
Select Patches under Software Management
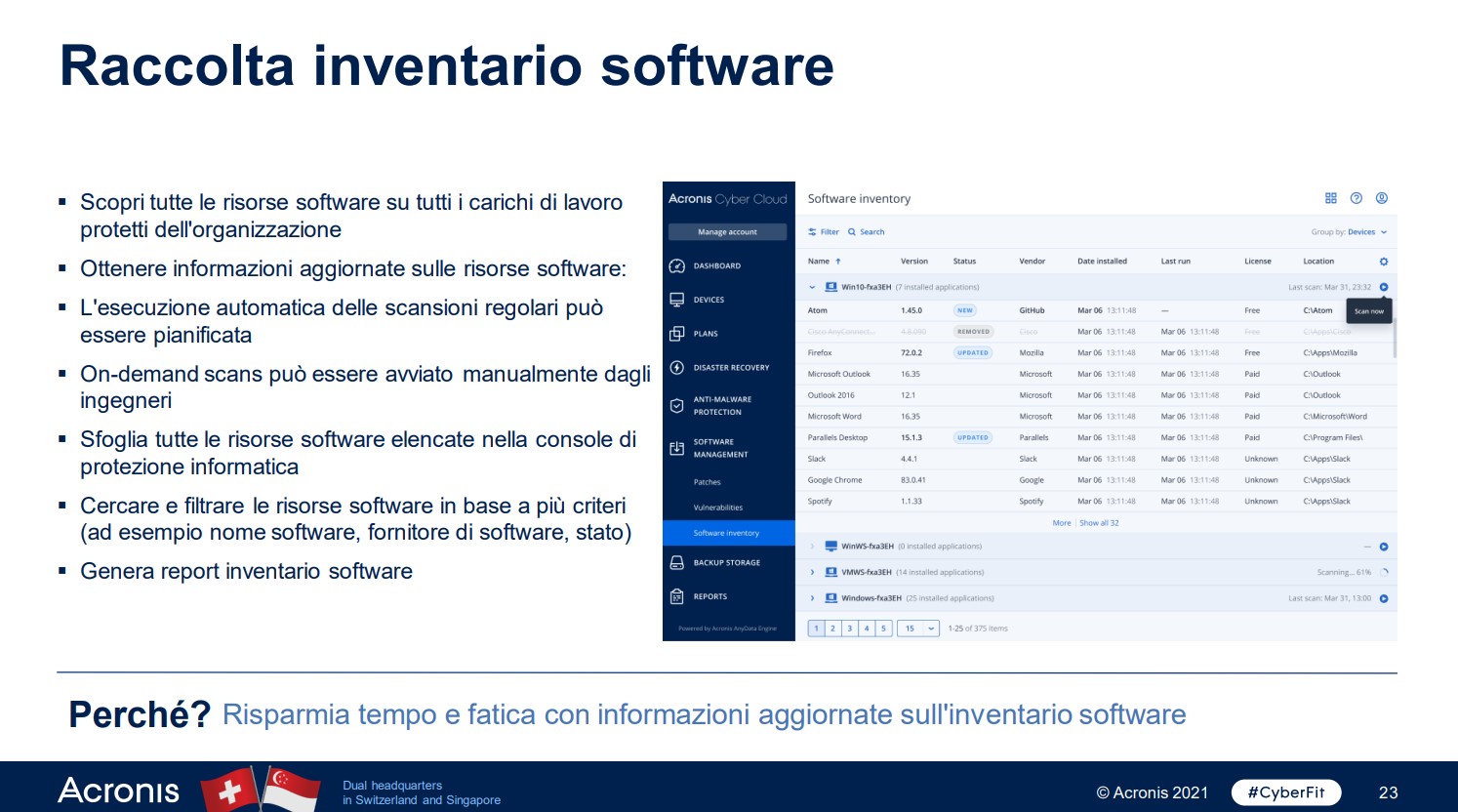pyautogui.click(x=708, y=482)
